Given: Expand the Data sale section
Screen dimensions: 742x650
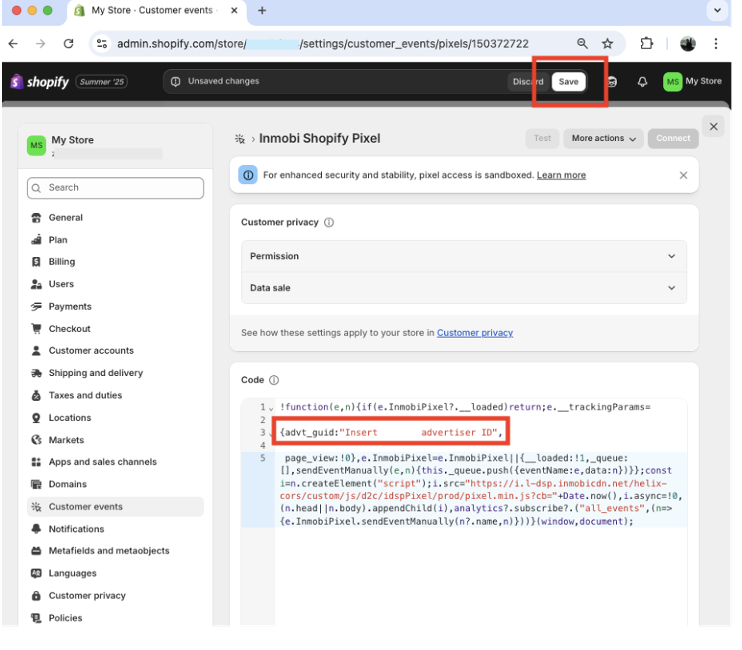Looking at the screenshot, I should click(464, 288).
